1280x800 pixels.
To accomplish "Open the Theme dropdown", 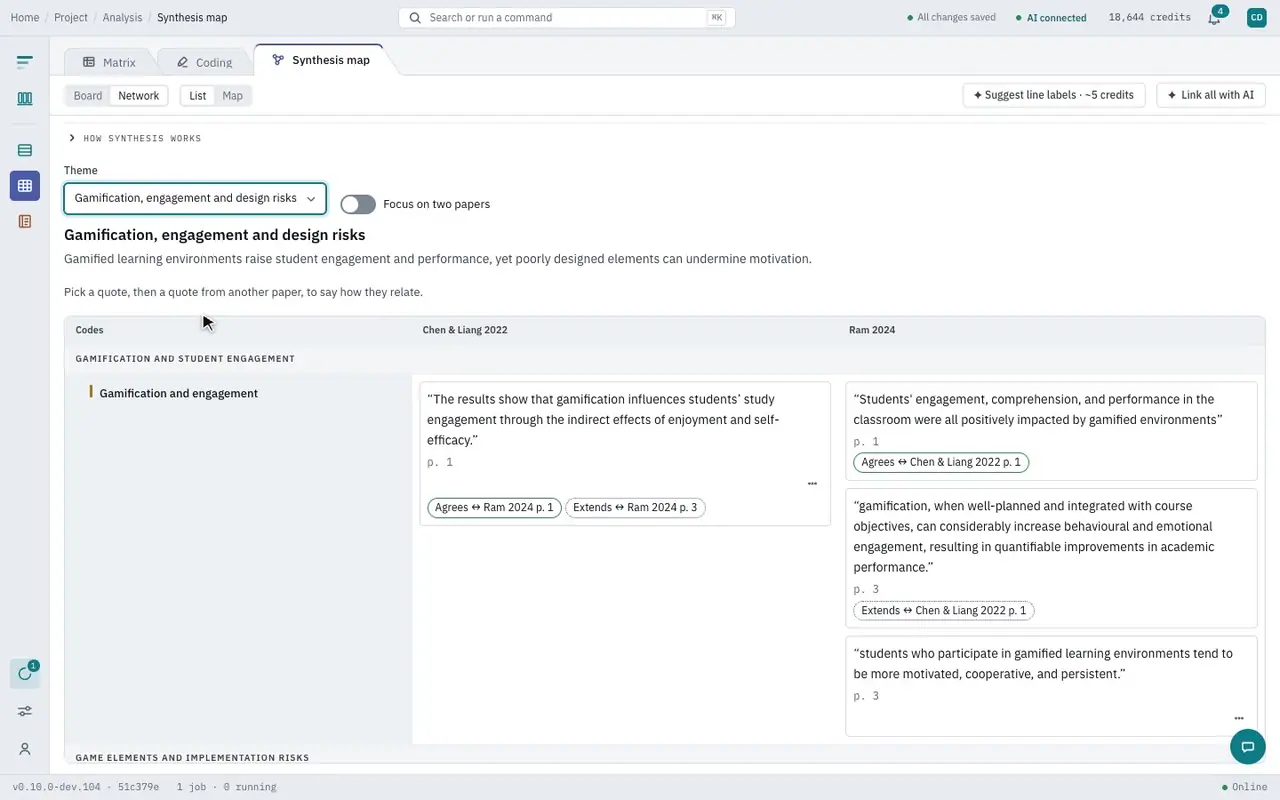I will pyautogui.click(x=195, y=198).
